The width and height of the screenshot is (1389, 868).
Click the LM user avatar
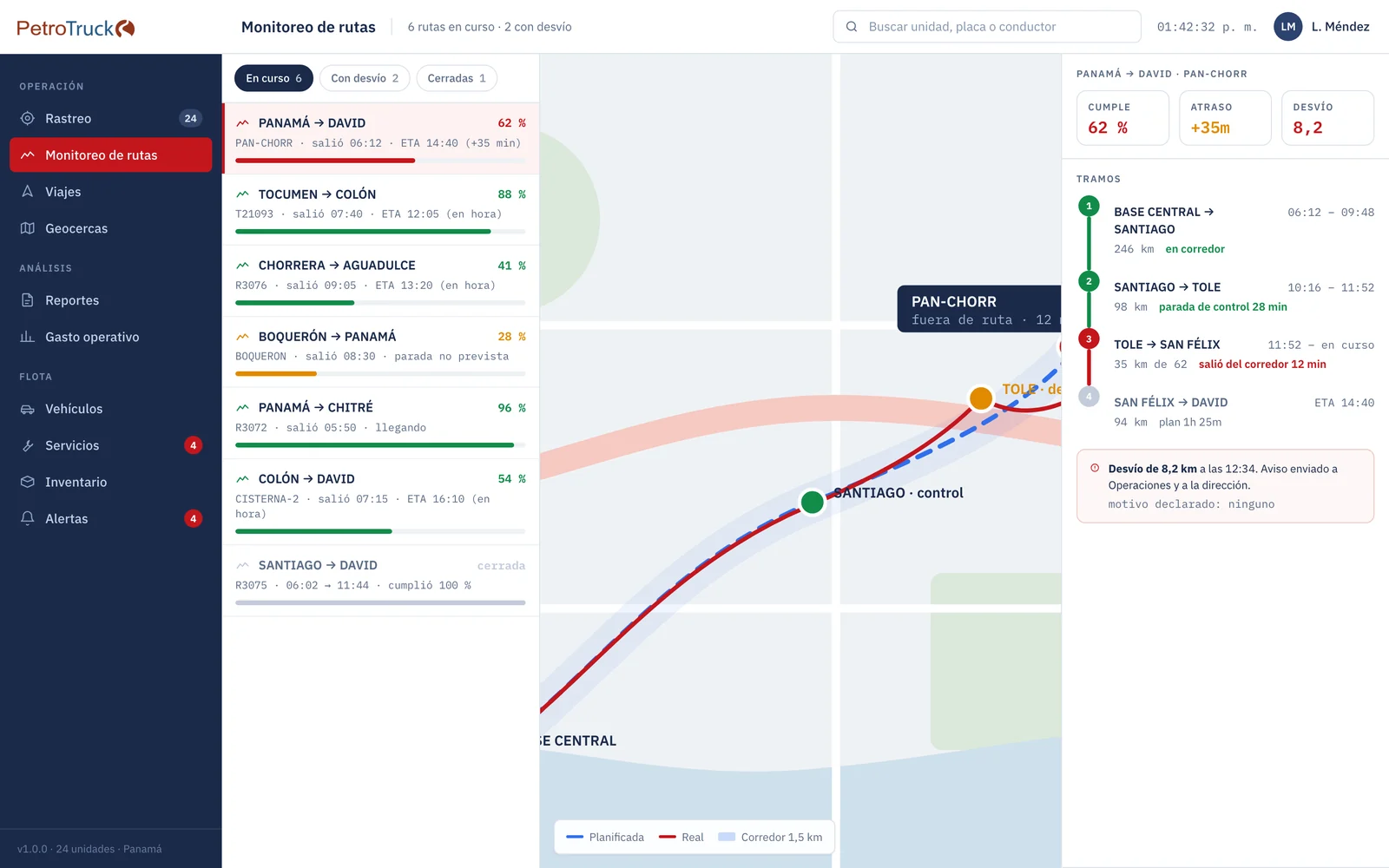pyautogui.click(x=1288, y=27)
